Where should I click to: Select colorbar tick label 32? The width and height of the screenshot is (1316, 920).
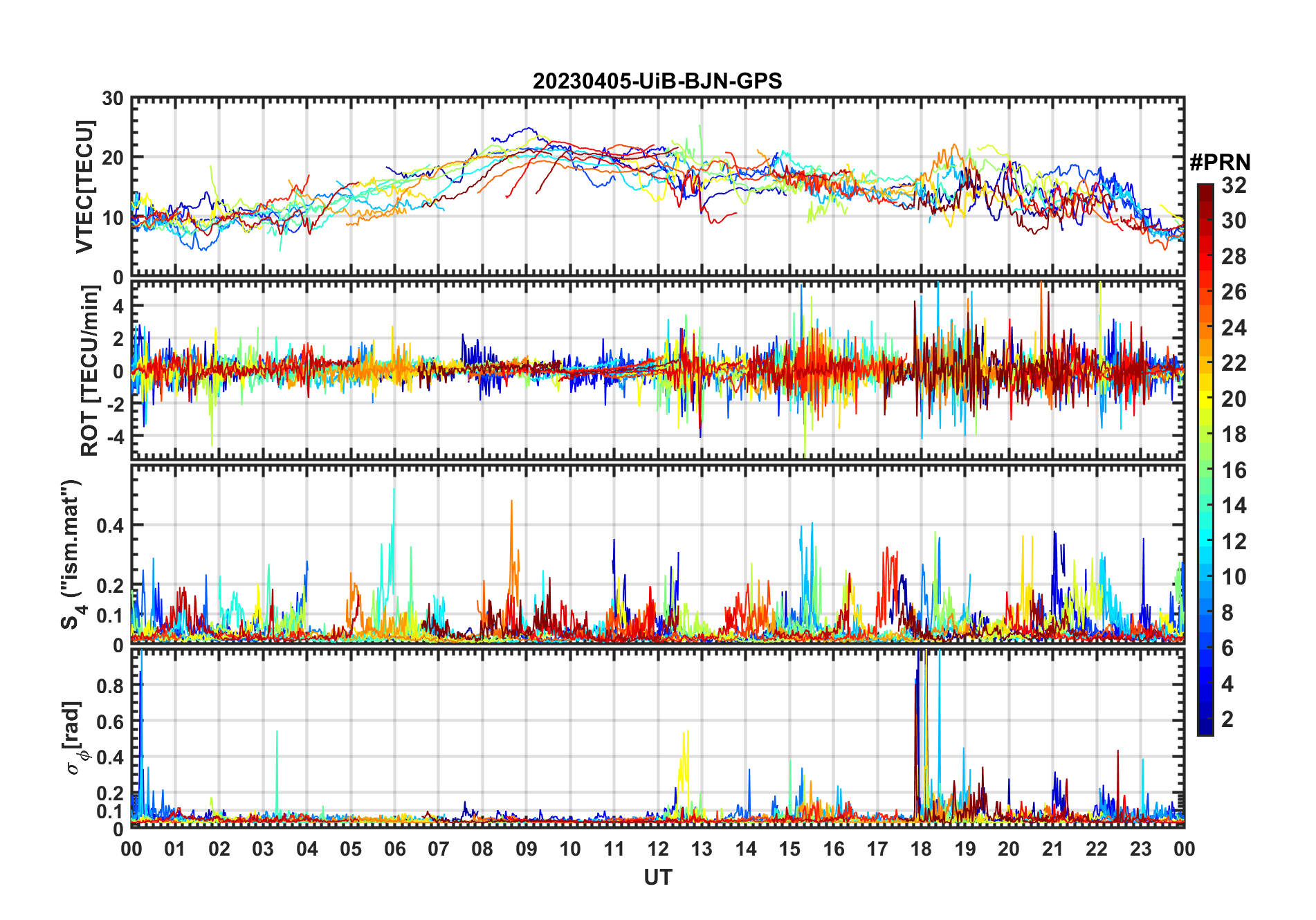[x=1234, y=185]
